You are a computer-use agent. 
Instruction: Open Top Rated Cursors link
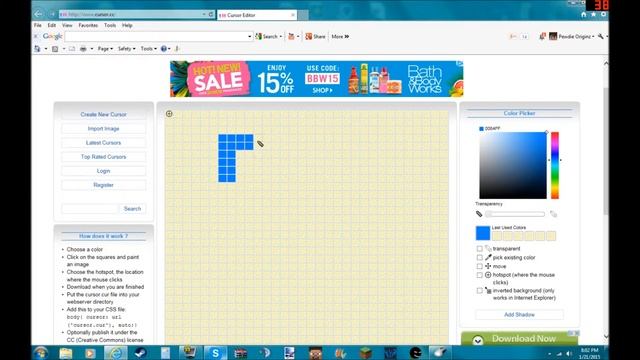click(x=103, y=157)
